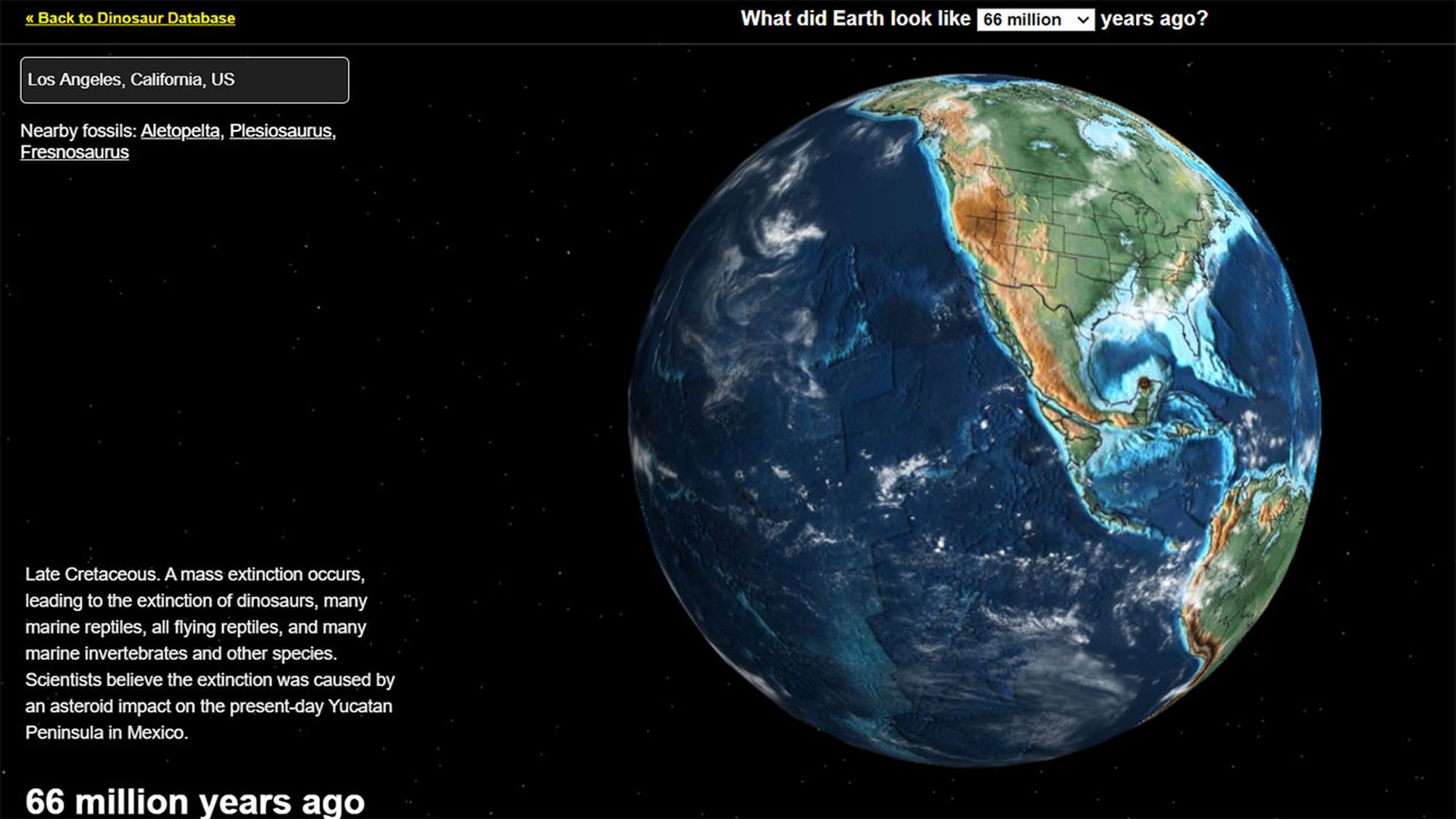This screenshot has width=1456, height=819.
Task: Click the Chicxulub impact crater marker on Yucatan
Action: [1144, 384]
